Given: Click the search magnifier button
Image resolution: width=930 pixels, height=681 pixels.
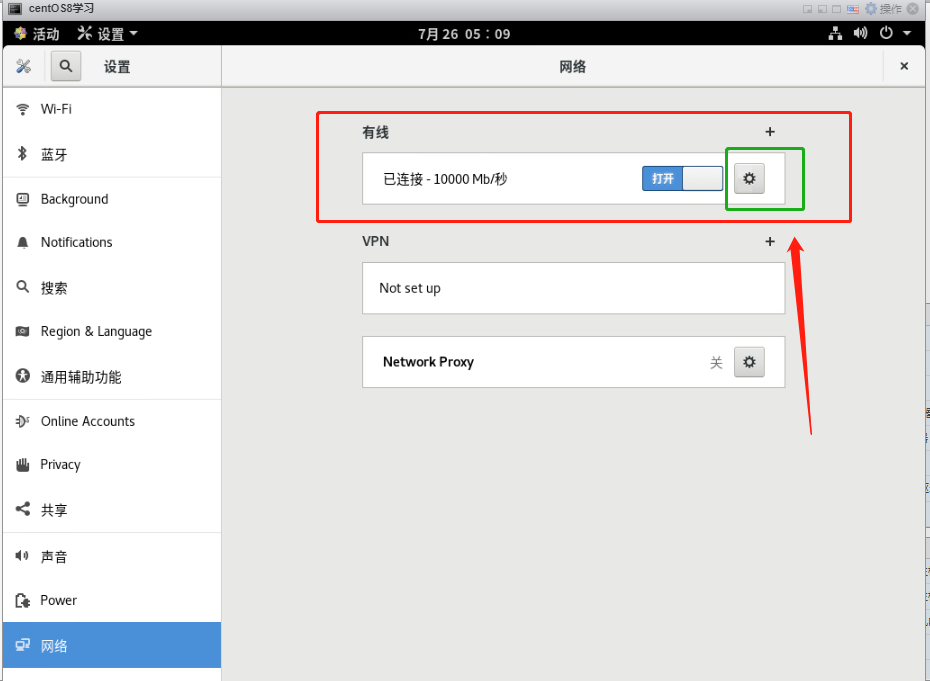Looking at the screenshot, I should 66,66.
